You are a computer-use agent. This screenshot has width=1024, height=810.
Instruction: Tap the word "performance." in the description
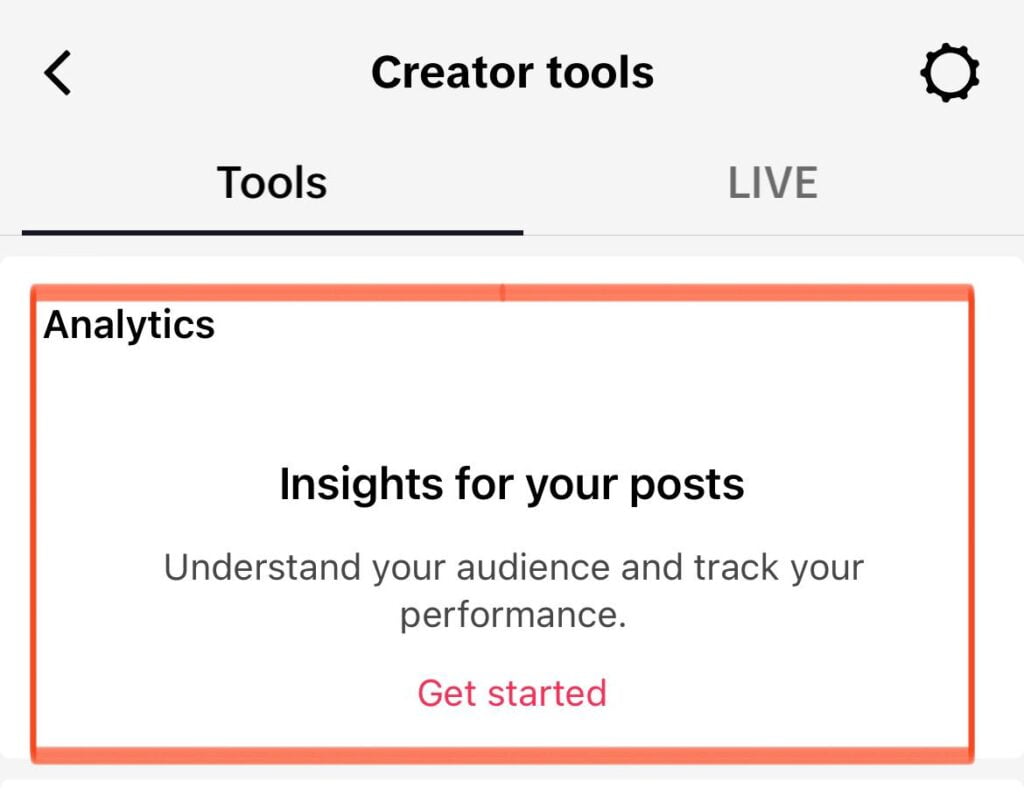(512, 615)
